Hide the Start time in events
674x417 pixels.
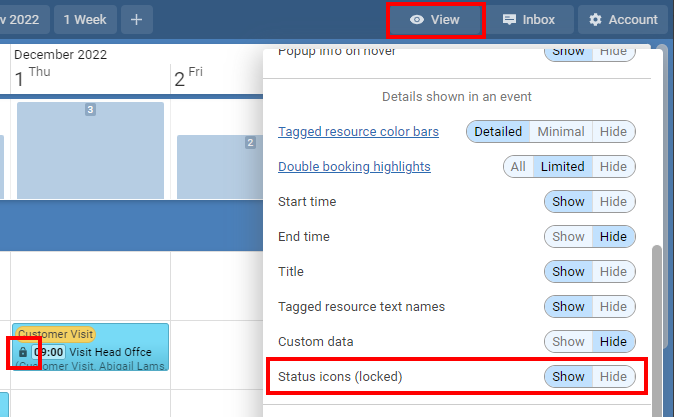[613, 201]
